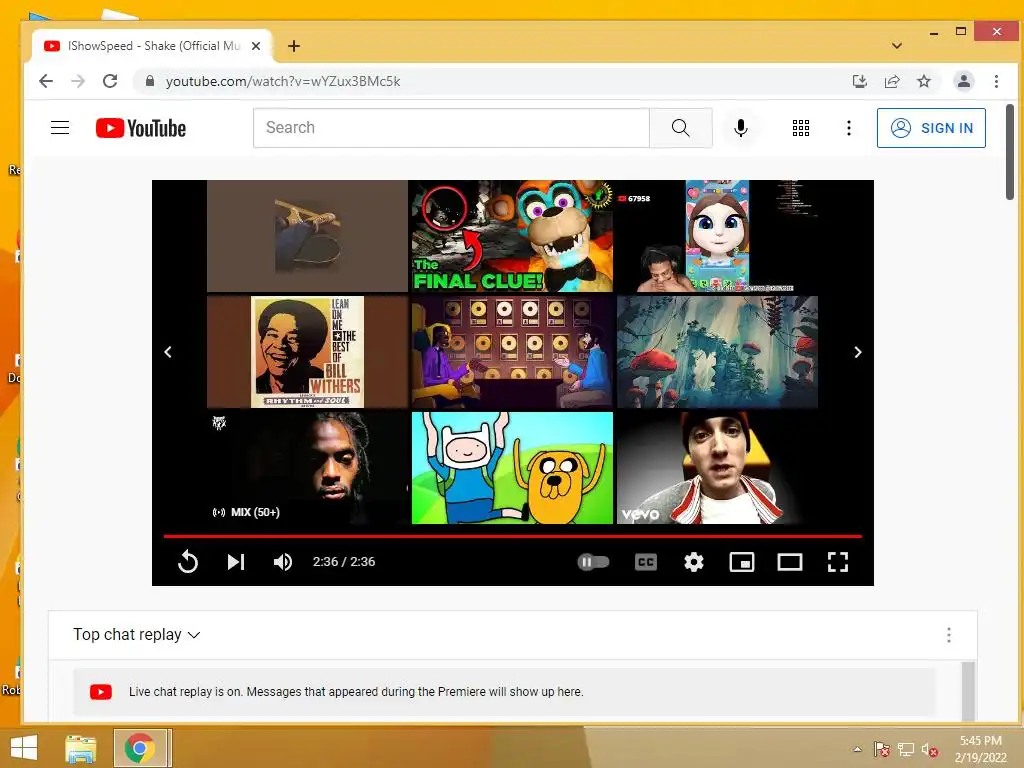Viewport: 1024px width, 768px height.
Task: Open the Bill Withers album video
Action: point(307,352)
